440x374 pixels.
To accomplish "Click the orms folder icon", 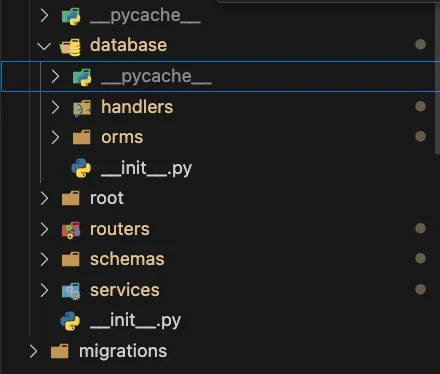I will point(82,137).
